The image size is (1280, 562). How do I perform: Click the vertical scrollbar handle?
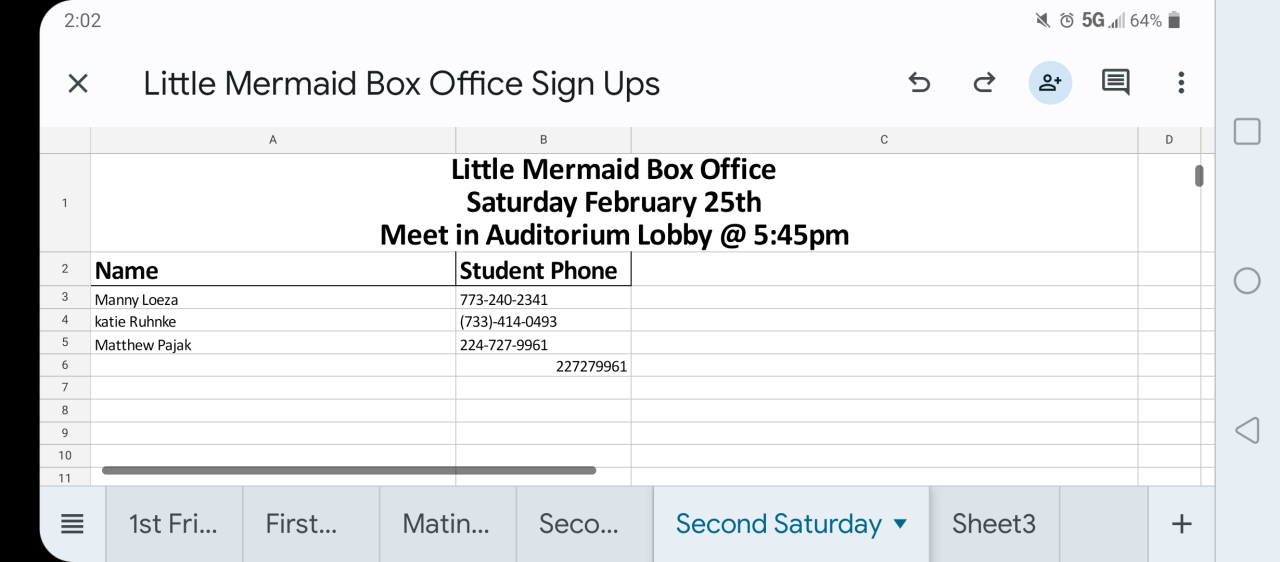pos(1199,176)
